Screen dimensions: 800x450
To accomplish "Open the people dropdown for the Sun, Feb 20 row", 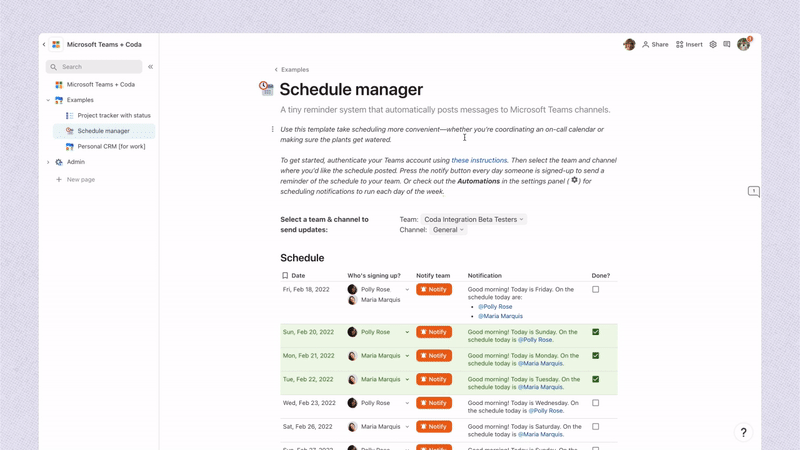I will [x=407, y=332].
